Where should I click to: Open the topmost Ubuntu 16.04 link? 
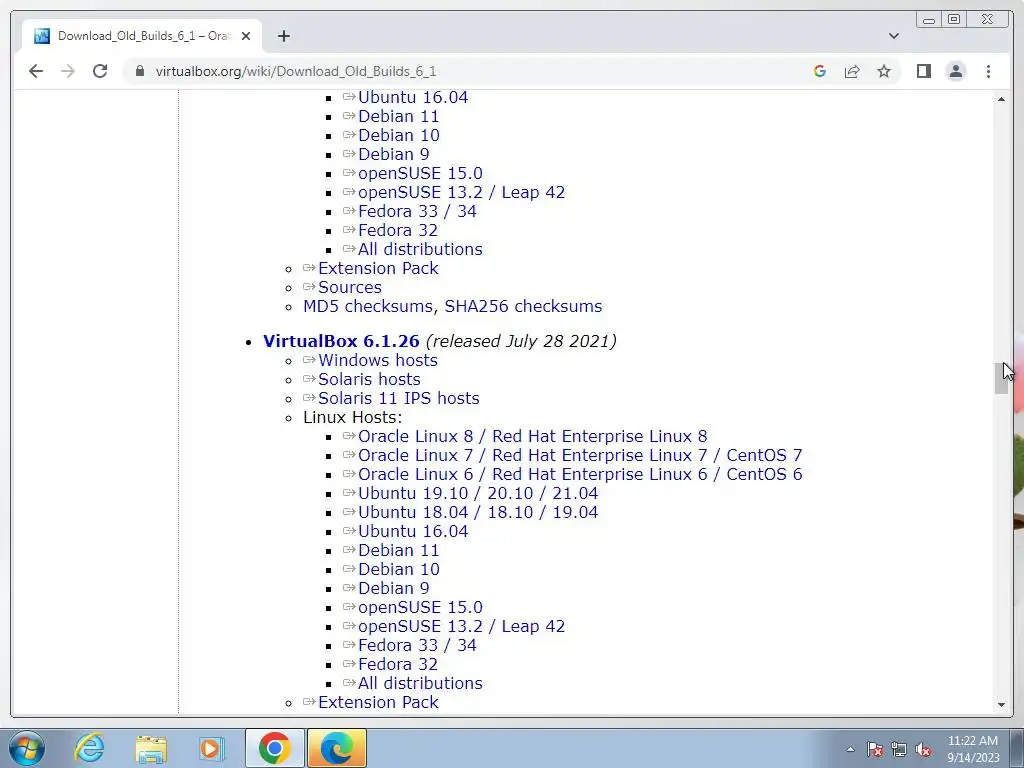(x=413, y=97)
